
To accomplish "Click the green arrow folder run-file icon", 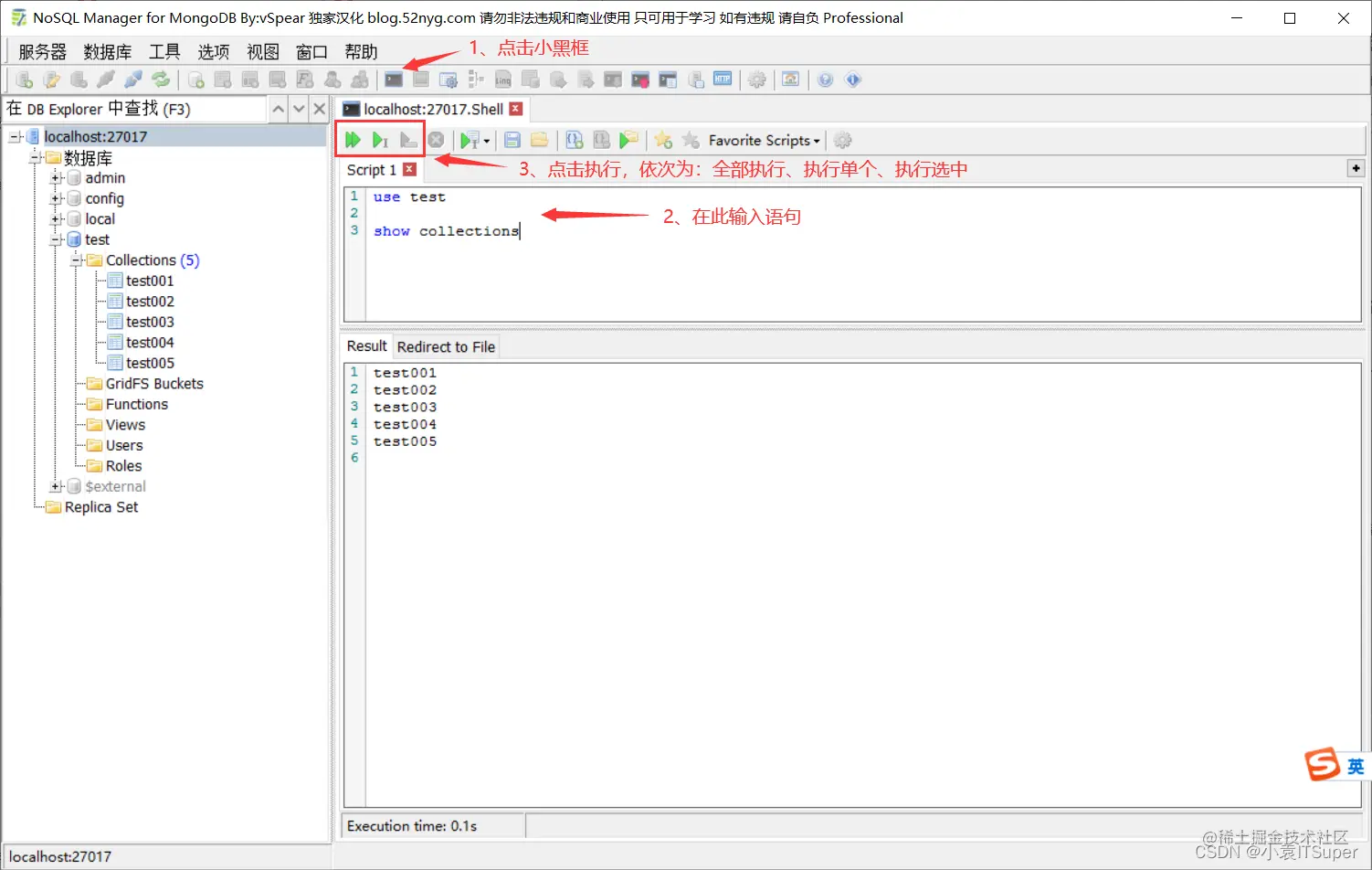I will [628, 140].
